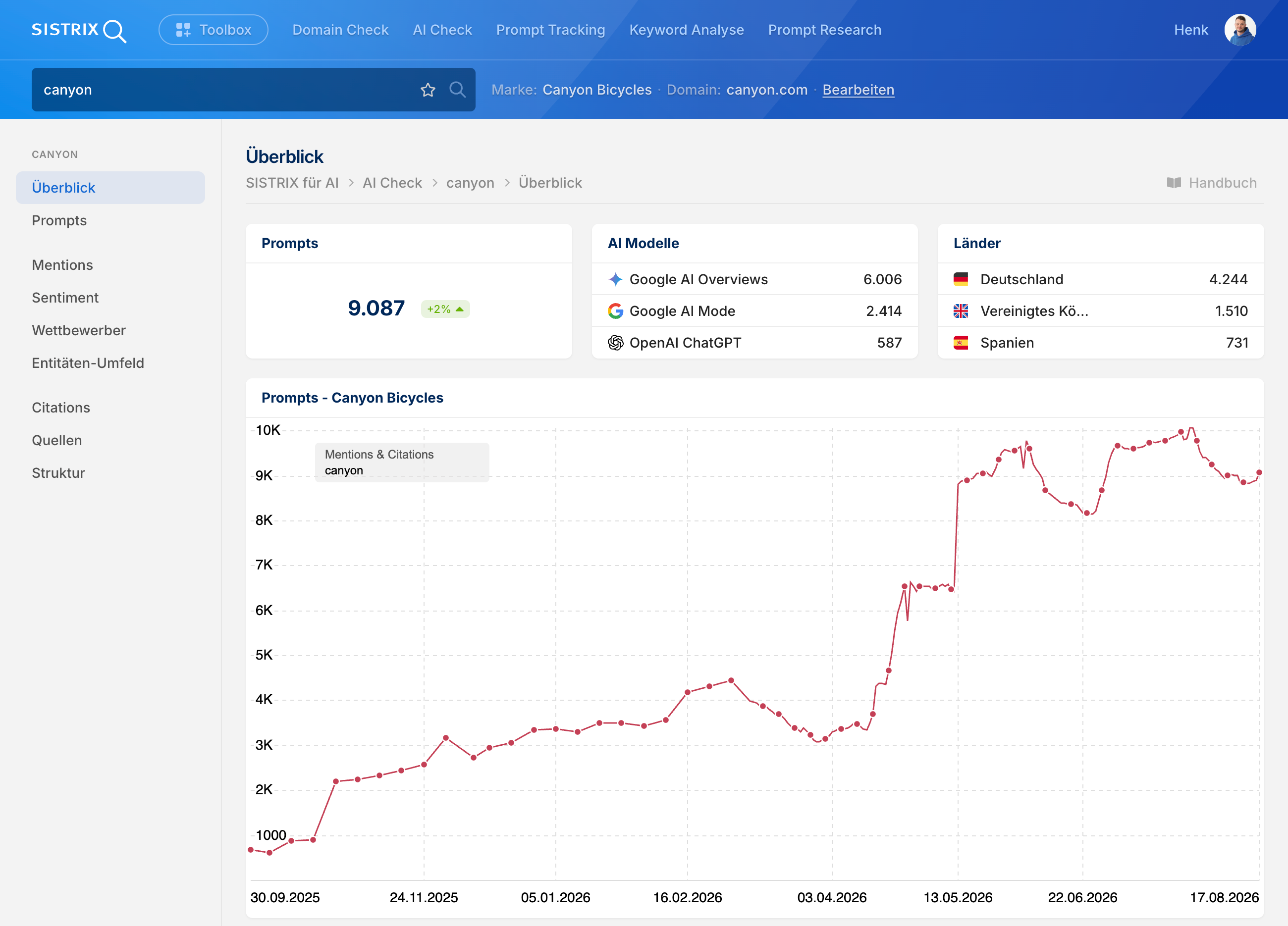
Task: Click the Google AI Mode logo icon
Action: (616, 311)
